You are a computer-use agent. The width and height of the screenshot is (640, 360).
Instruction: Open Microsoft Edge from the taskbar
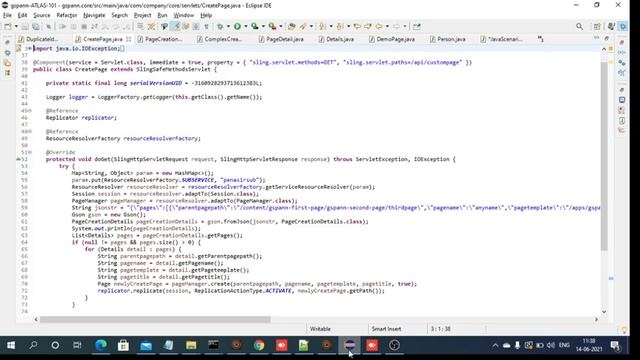pos(101,345)
